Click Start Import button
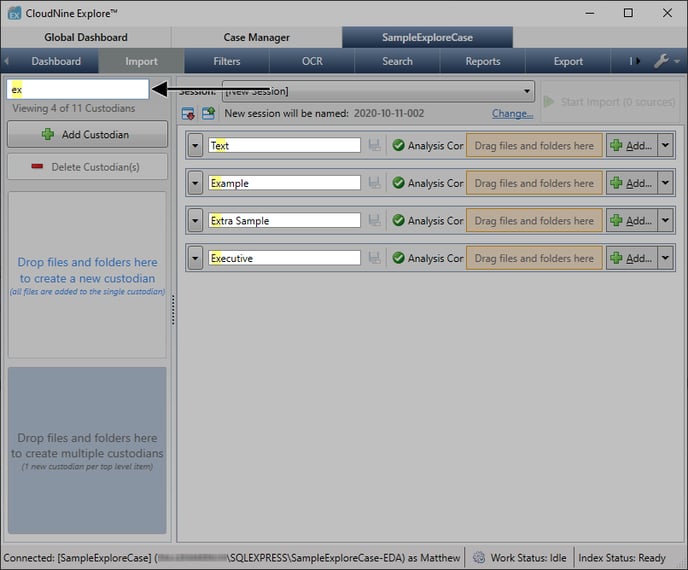The width and height of the screenshot is (688, 570). [x=610, y=102]
